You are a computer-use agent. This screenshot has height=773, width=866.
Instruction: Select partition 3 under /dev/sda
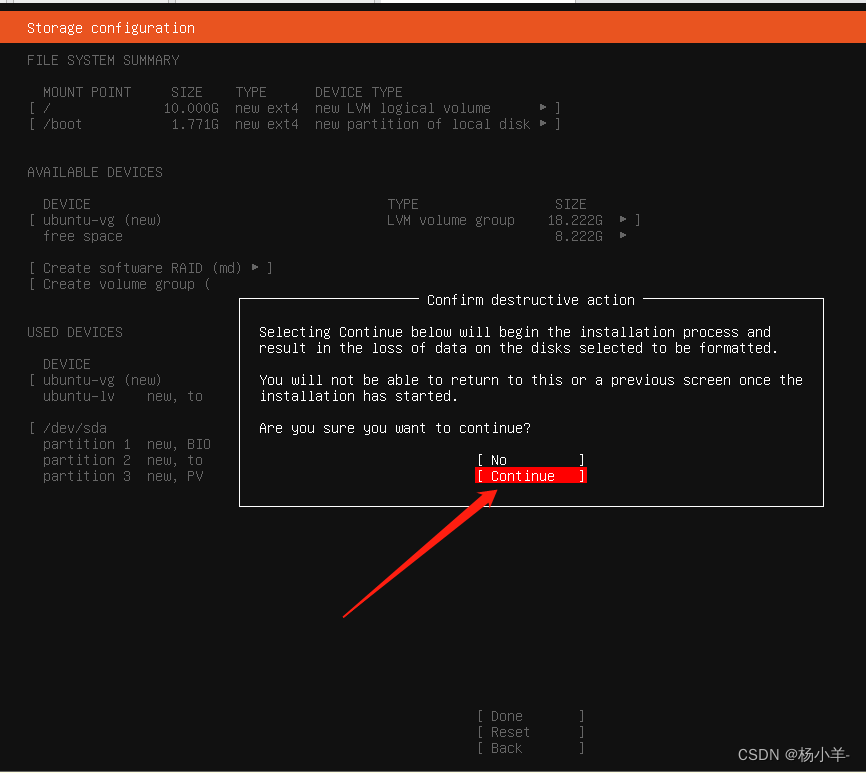click(x=123, y=476)
